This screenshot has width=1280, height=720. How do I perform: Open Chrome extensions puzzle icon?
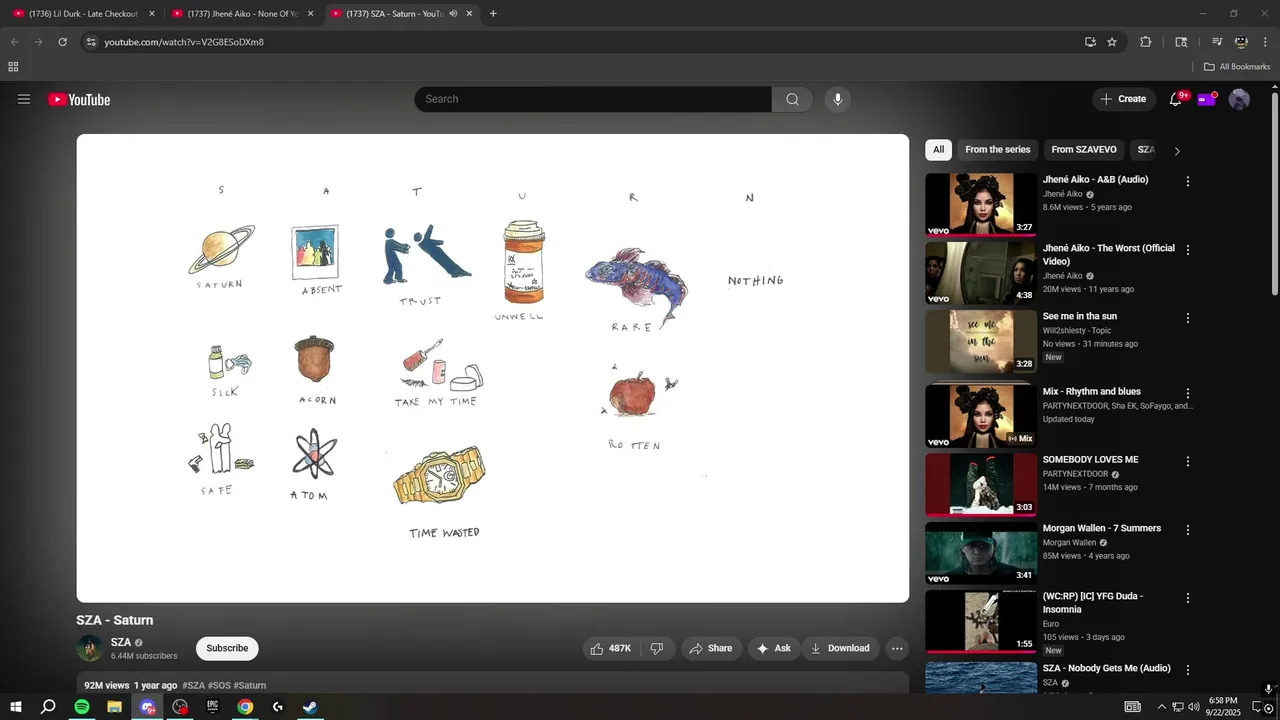(1146, 42)
